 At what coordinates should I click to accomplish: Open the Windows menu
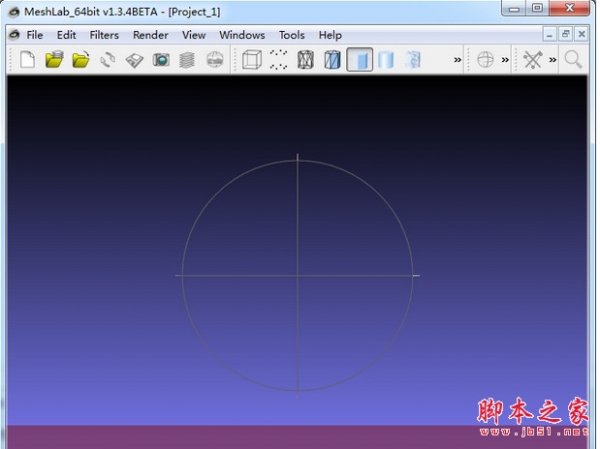[x=242, y=35]
